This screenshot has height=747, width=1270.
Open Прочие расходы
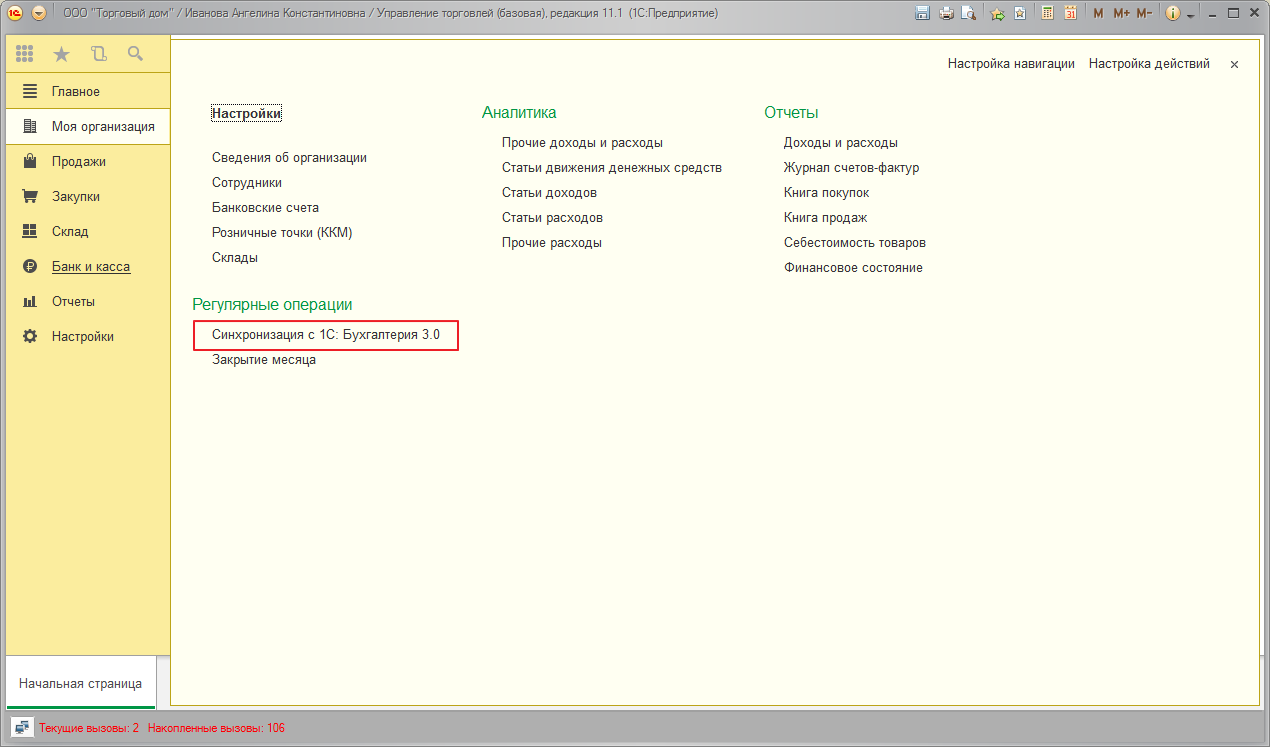click(x=552, y=243)
